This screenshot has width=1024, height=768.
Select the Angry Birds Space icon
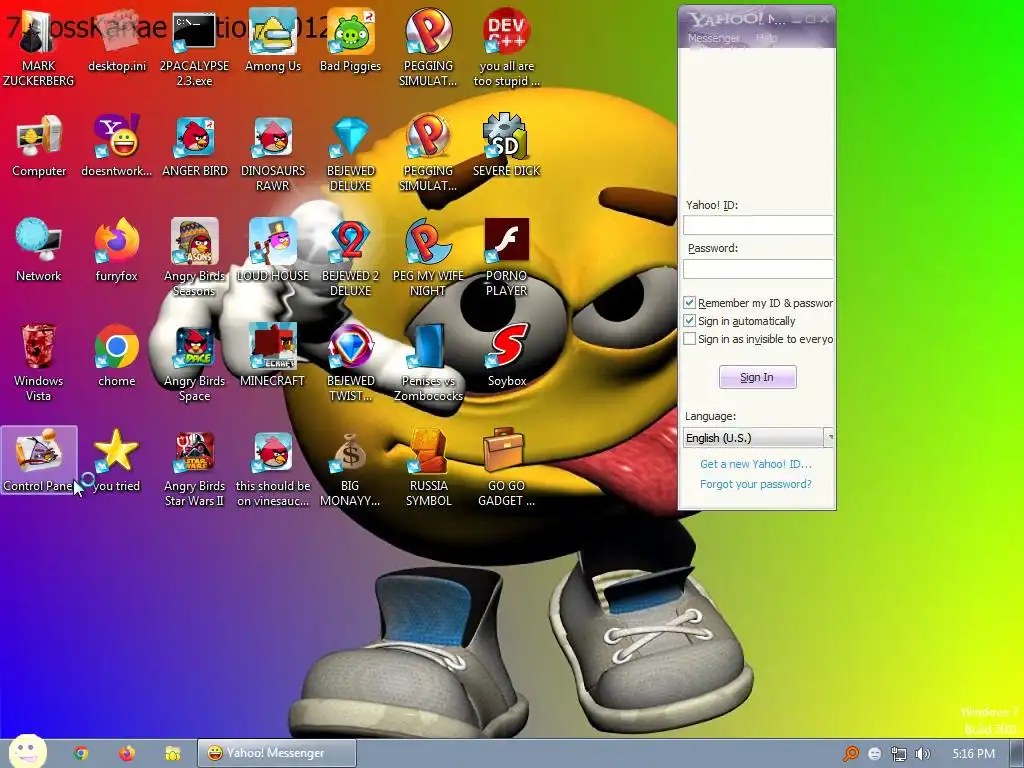(x=195, y=364)
